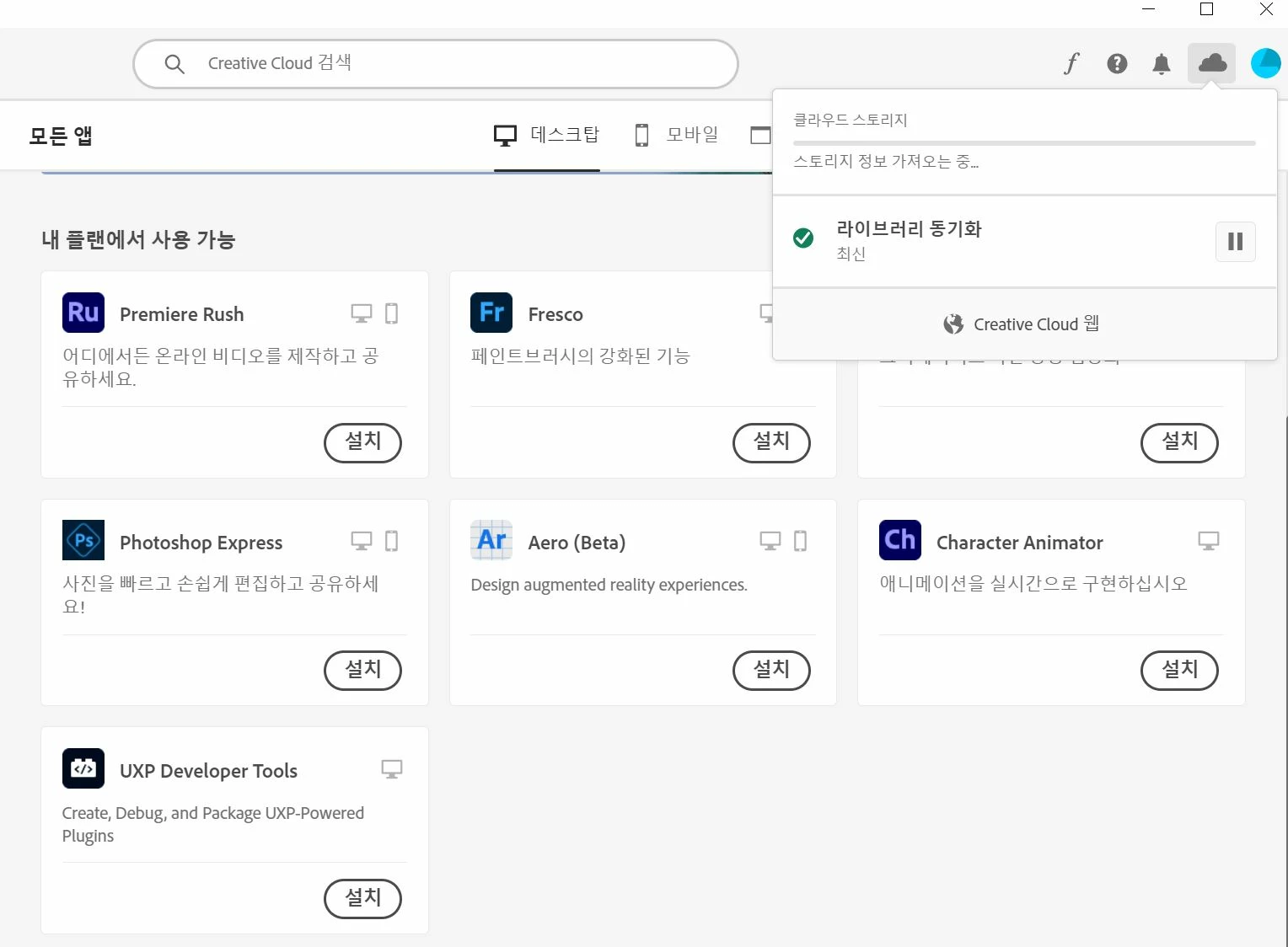Install Fresco with 설치 button
This screenshot has width=1288, height=947.
(x=771, y=442)
